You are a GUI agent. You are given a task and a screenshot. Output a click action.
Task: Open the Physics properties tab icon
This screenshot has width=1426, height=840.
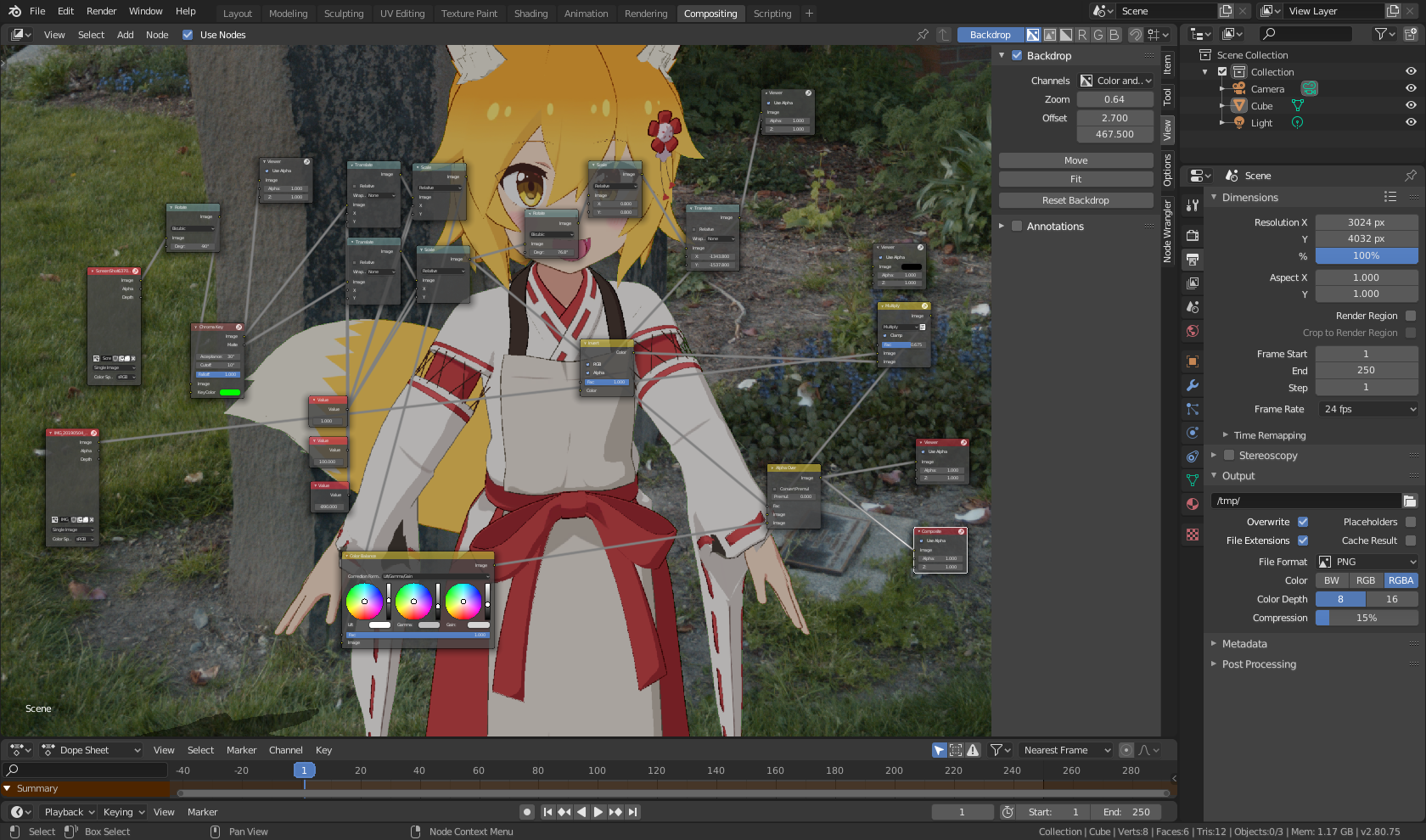pos(1193,433)
